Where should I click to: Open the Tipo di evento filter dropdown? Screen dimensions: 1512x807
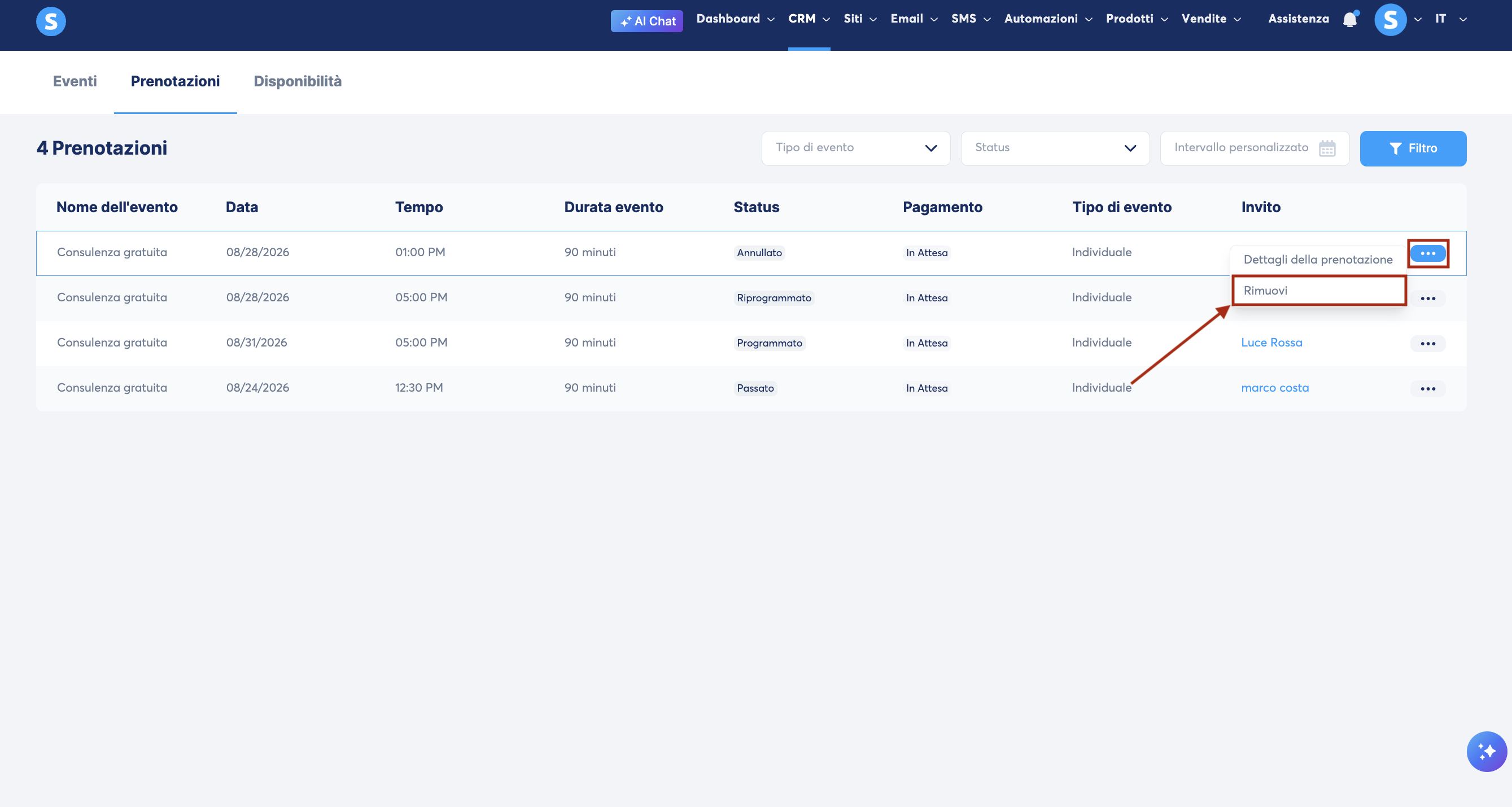click(x=856, y=148)
